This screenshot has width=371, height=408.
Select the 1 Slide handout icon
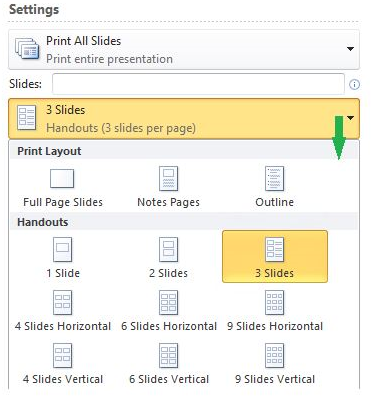tap(63, 249)
